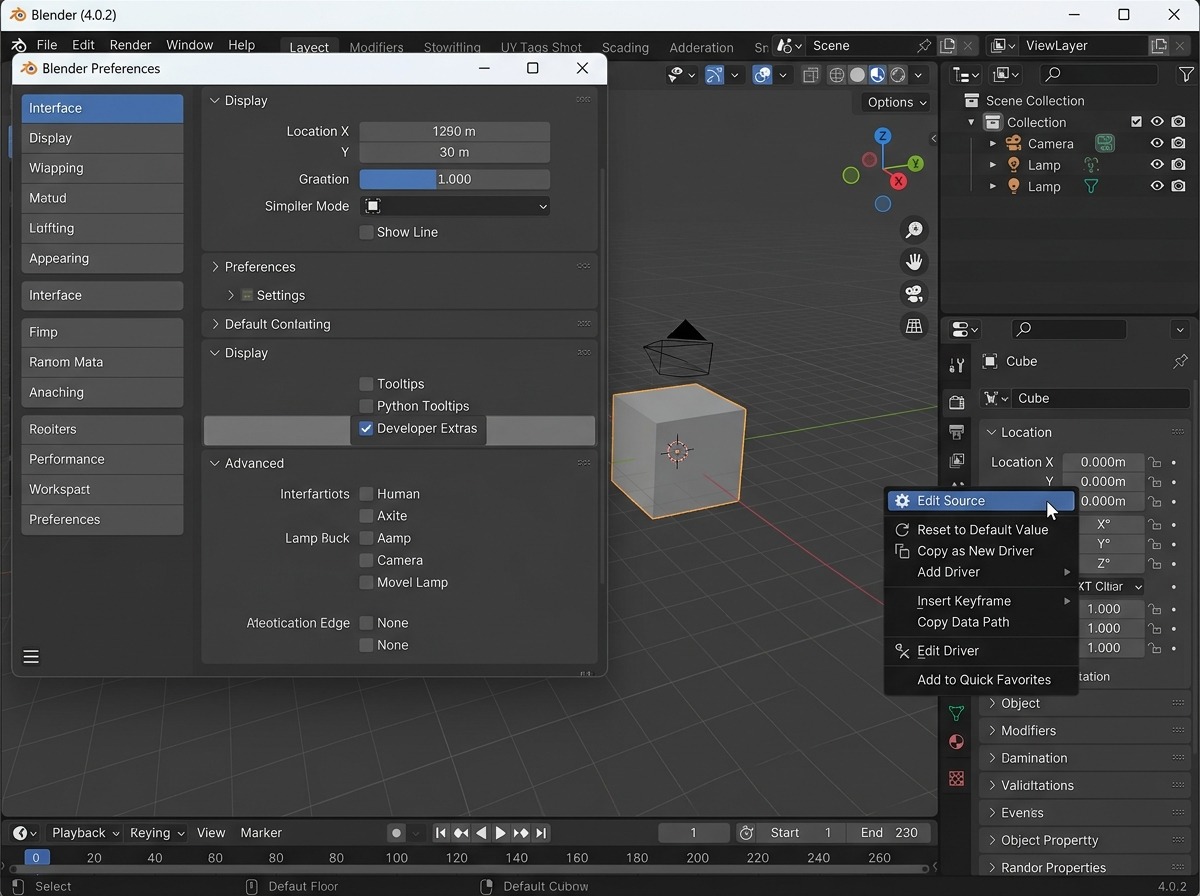Tick the Human checkbox under Advanced
Image resolution: width=1200 pixels, height=896 pixels.
tap(366, 494)
